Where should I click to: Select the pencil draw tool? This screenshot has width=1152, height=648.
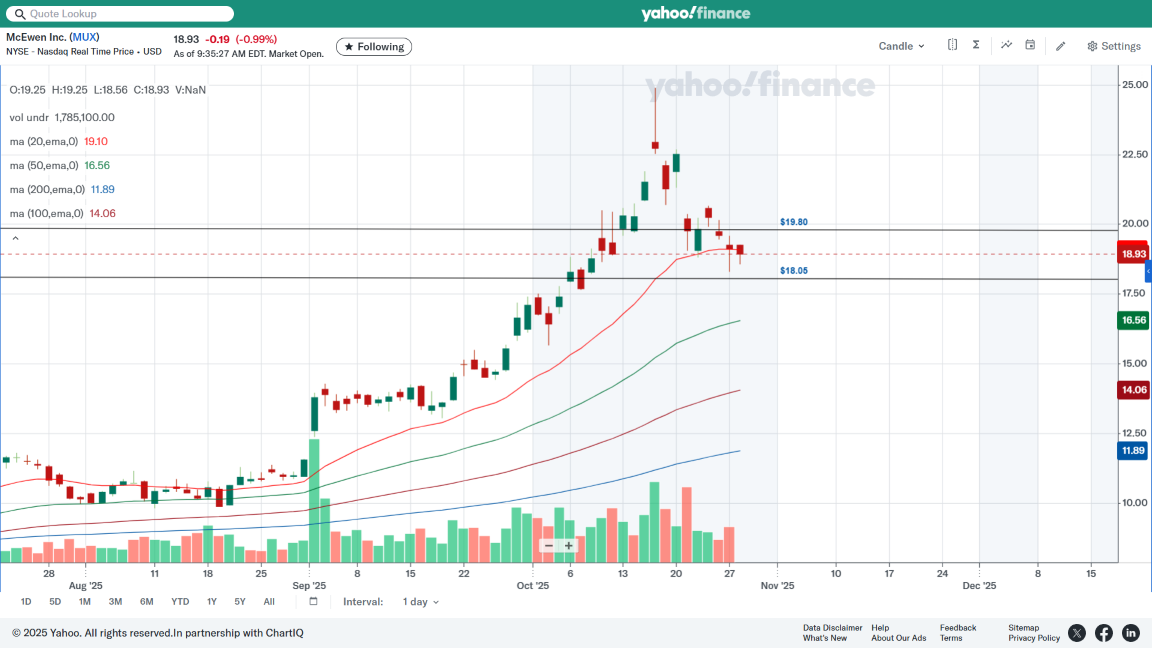pos(1061,46)
